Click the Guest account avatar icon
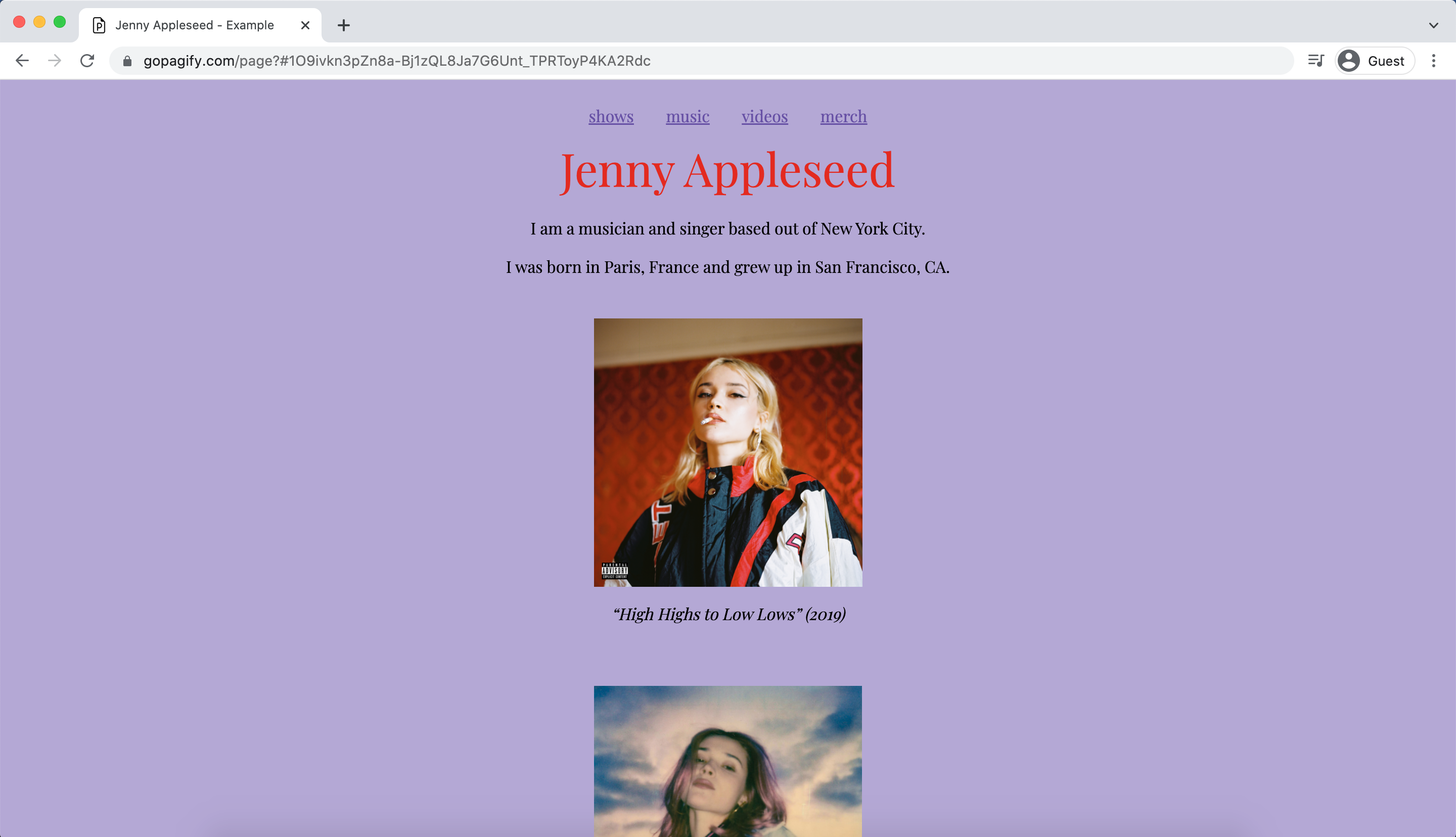This screenshot has height=837, width=1456. (x=1349, y=60)
